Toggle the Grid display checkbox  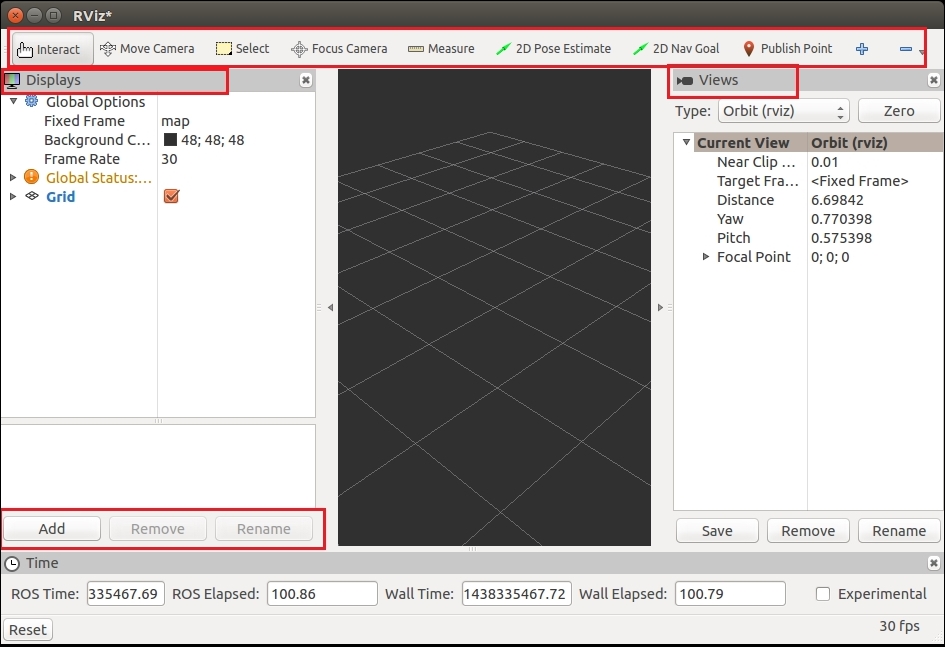click(x=171, y=196)
